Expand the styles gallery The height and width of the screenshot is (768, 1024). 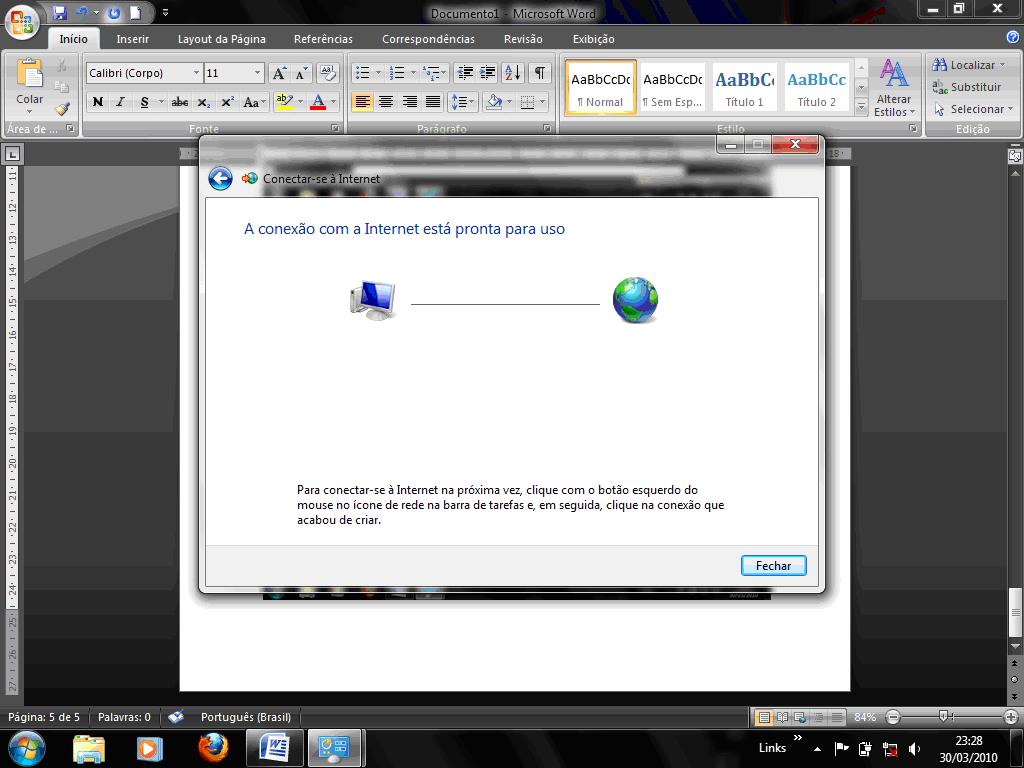861,105
